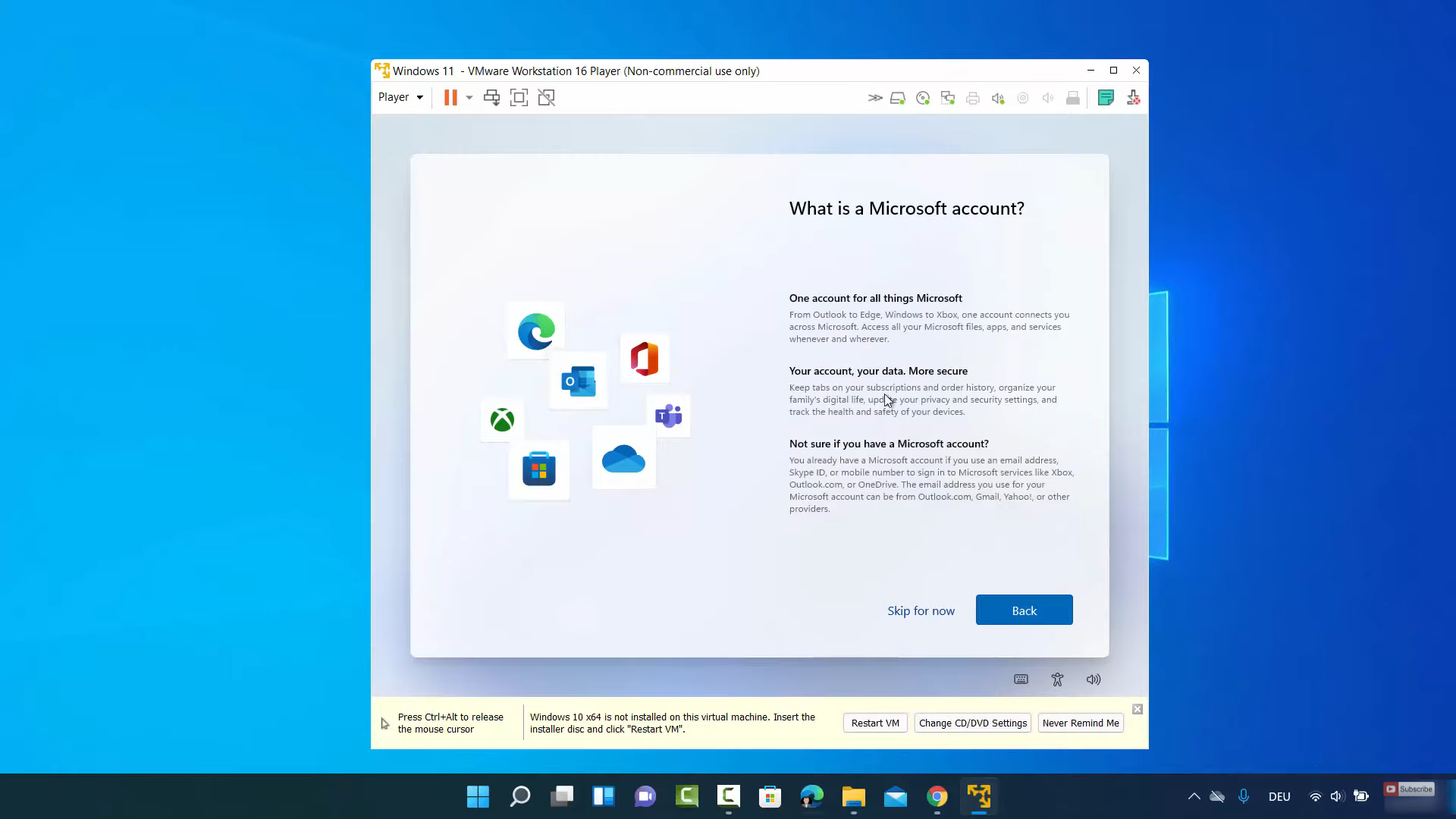Click the CD/DVD drive device icon
The height and width of the screenshot is (819, 1456).
(923, 98)
